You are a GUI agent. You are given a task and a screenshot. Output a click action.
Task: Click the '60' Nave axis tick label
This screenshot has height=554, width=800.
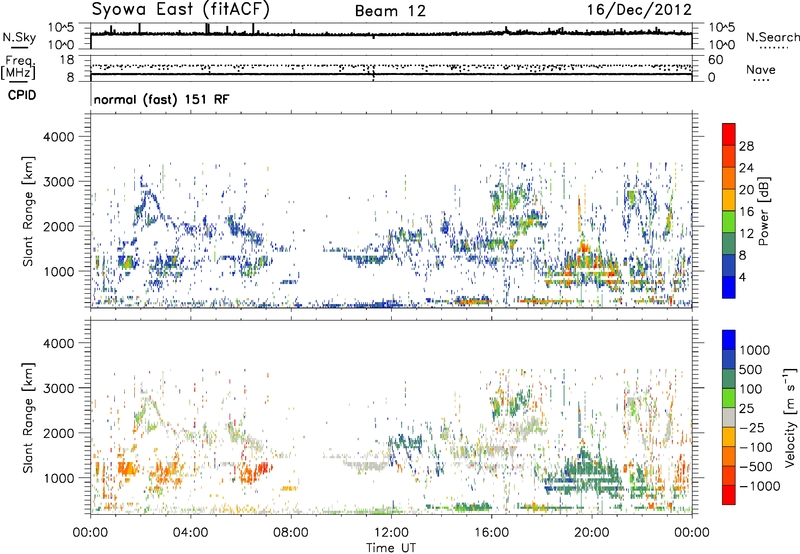716,60
